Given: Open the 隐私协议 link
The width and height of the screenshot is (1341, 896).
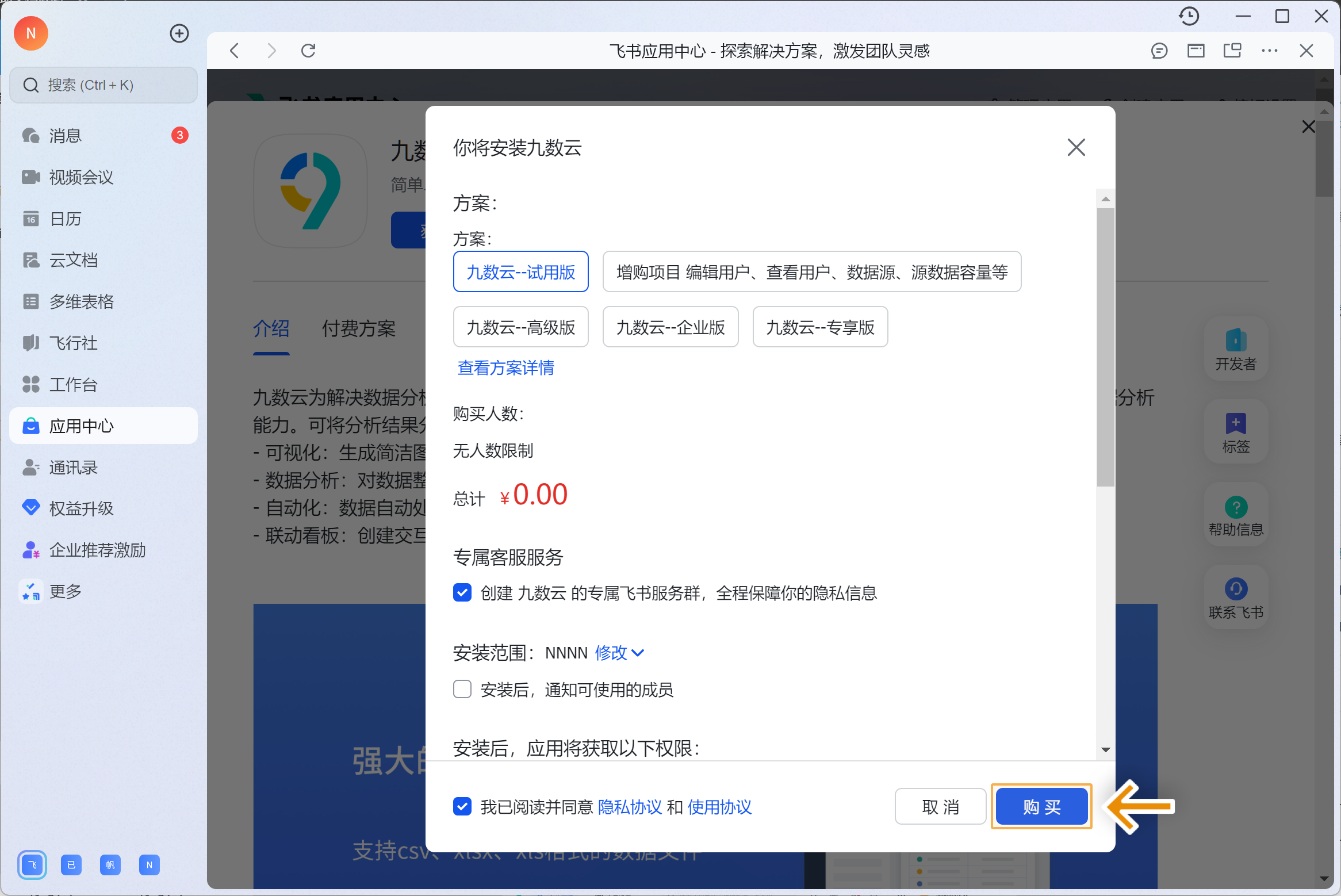Looking at the screenshot, I should point(630,807).
